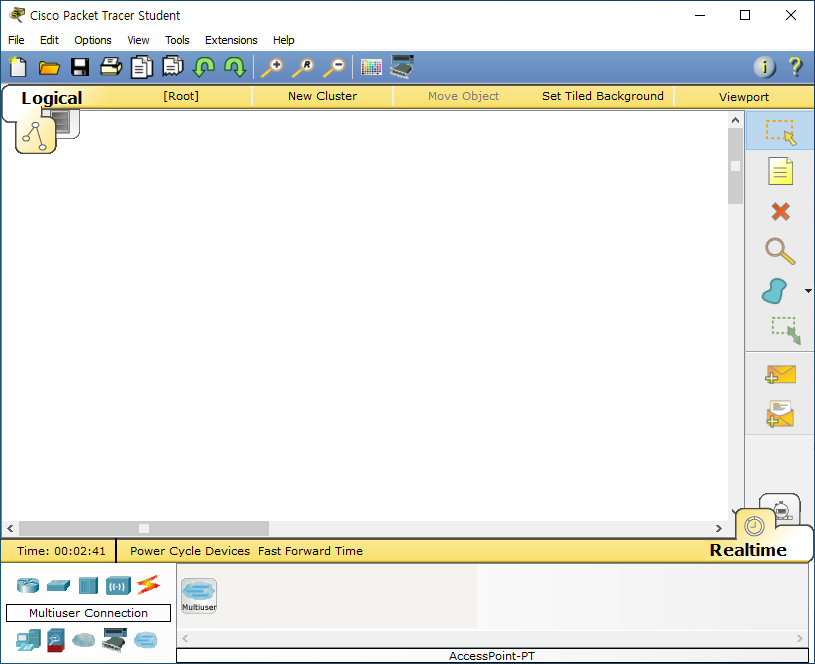Click the New Cluster button
815x664 pixels.
point(323,96)
